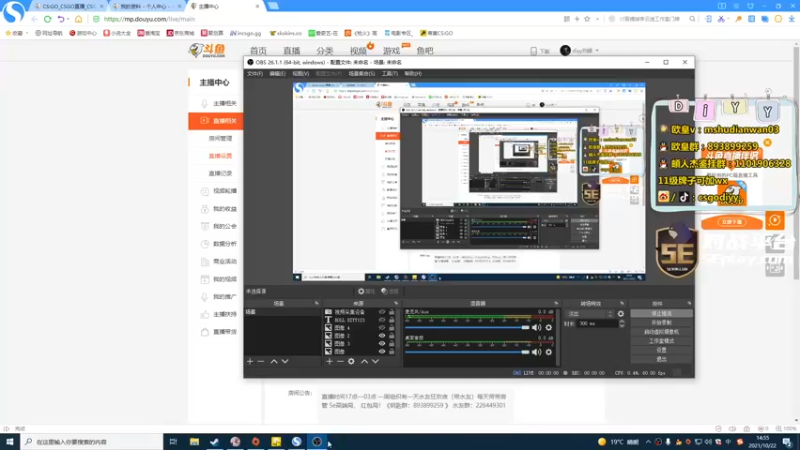Open desktop audio settings gear
800x450 pixels.
click(549, 352)
